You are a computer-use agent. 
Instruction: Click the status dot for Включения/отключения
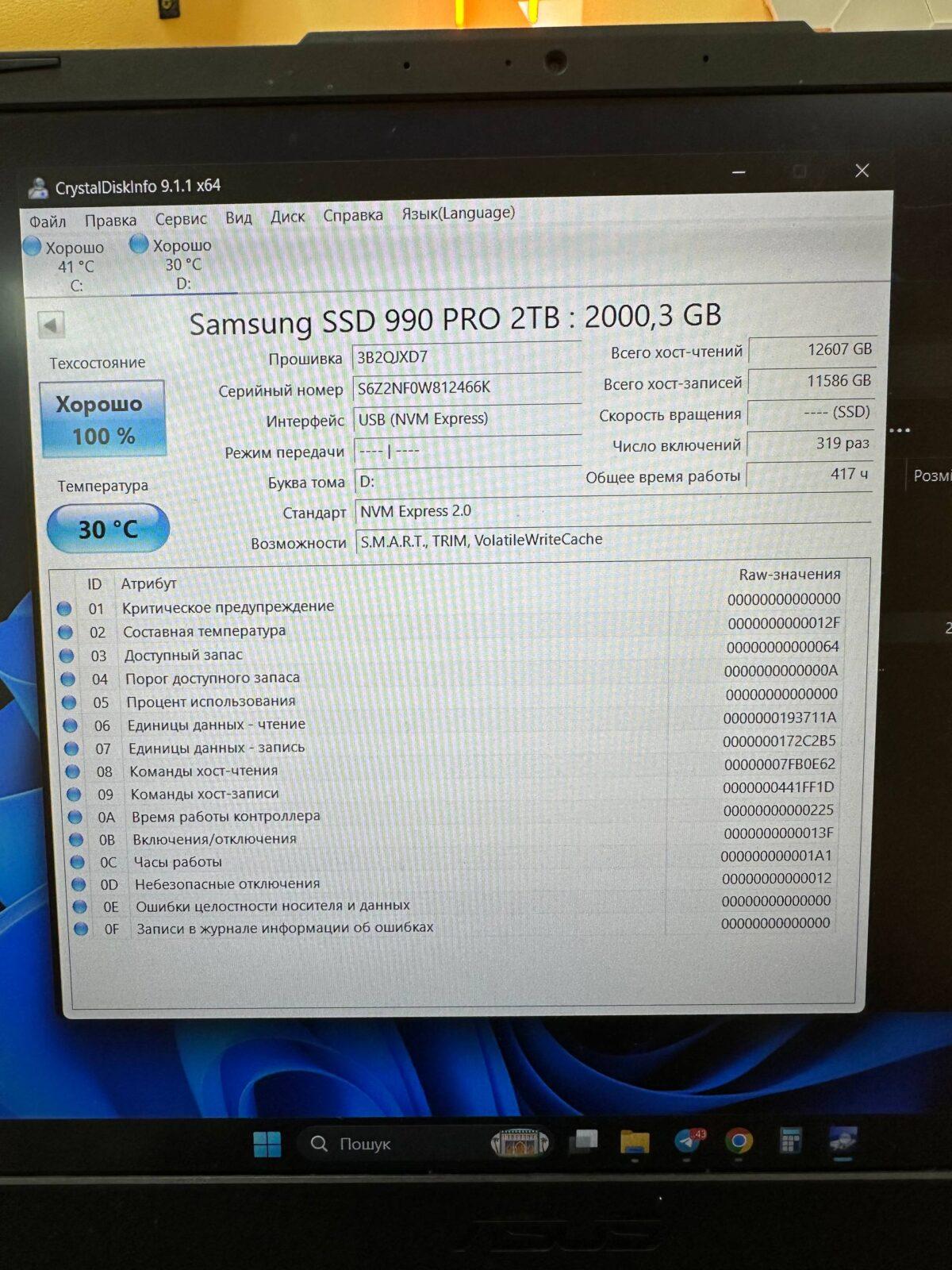pyautogui.click(x=76, y=840)
